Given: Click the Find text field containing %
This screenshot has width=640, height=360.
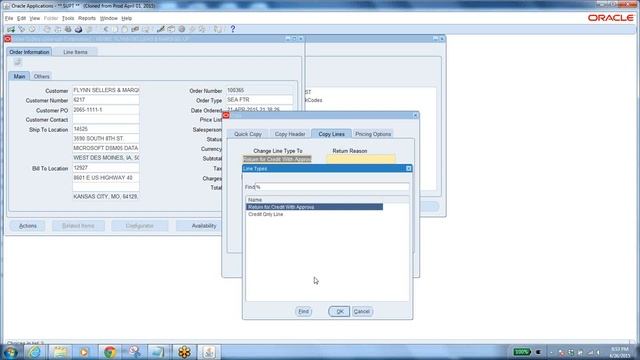Looking at the screenshot, I should (332, 187).
